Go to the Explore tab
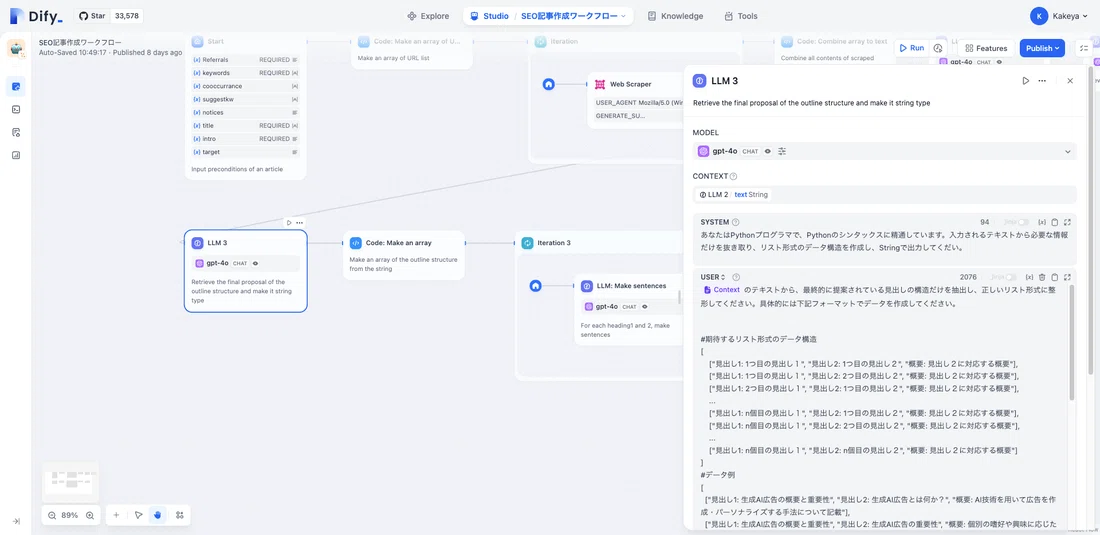This screenshot has width=1100, height=535. pyautogui.click(x=428, y=16)
